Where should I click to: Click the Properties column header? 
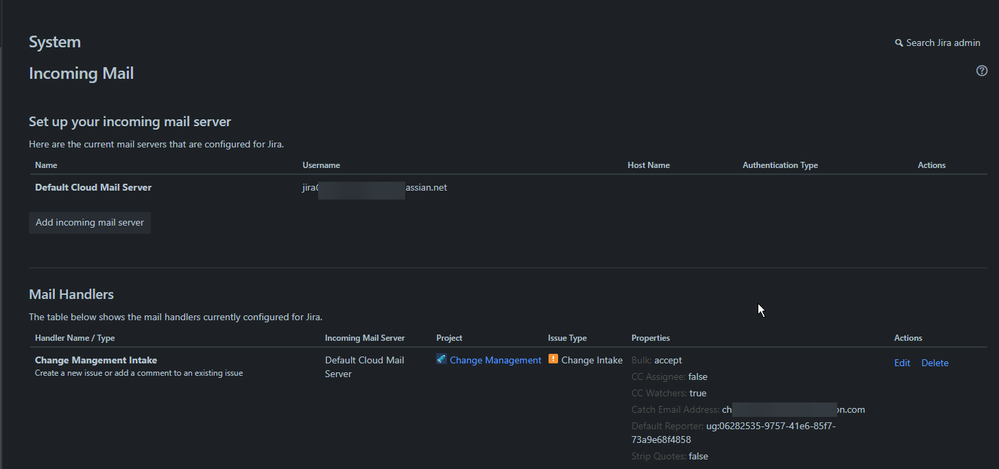[x=650, y=338]
